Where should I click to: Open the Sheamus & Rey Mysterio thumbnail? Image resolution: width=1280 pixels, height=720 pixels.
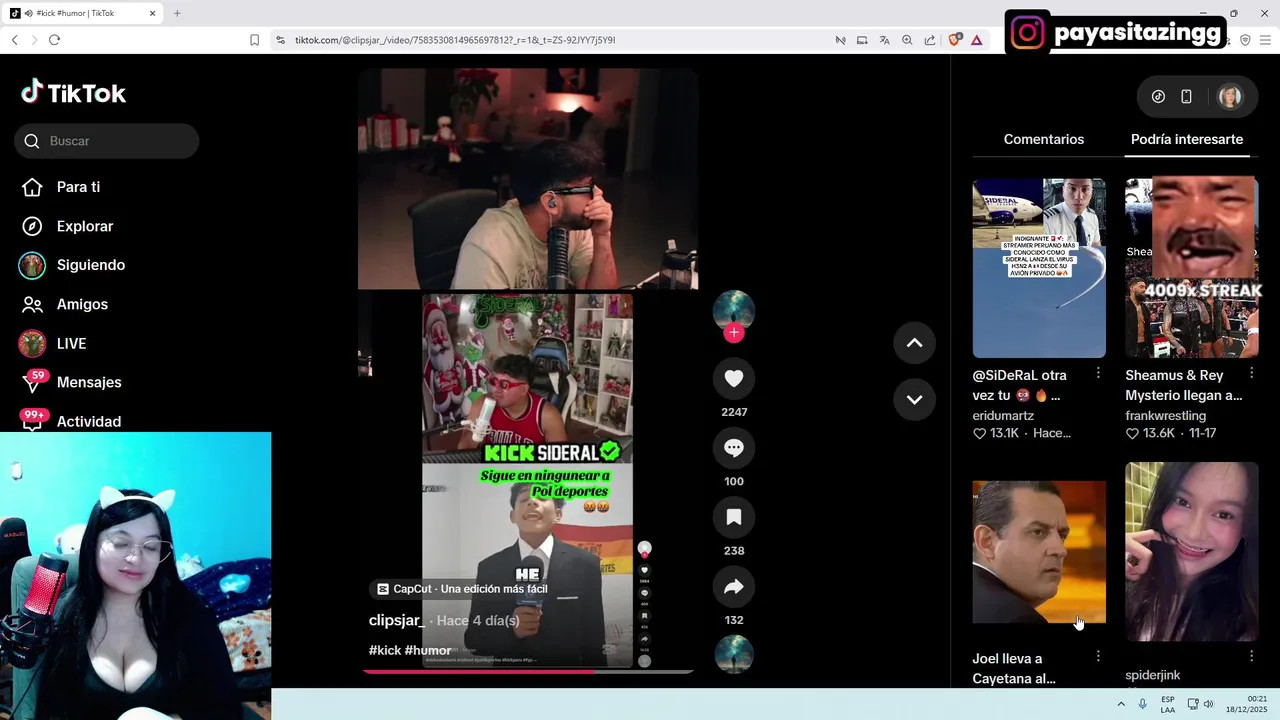point(1192,268)
